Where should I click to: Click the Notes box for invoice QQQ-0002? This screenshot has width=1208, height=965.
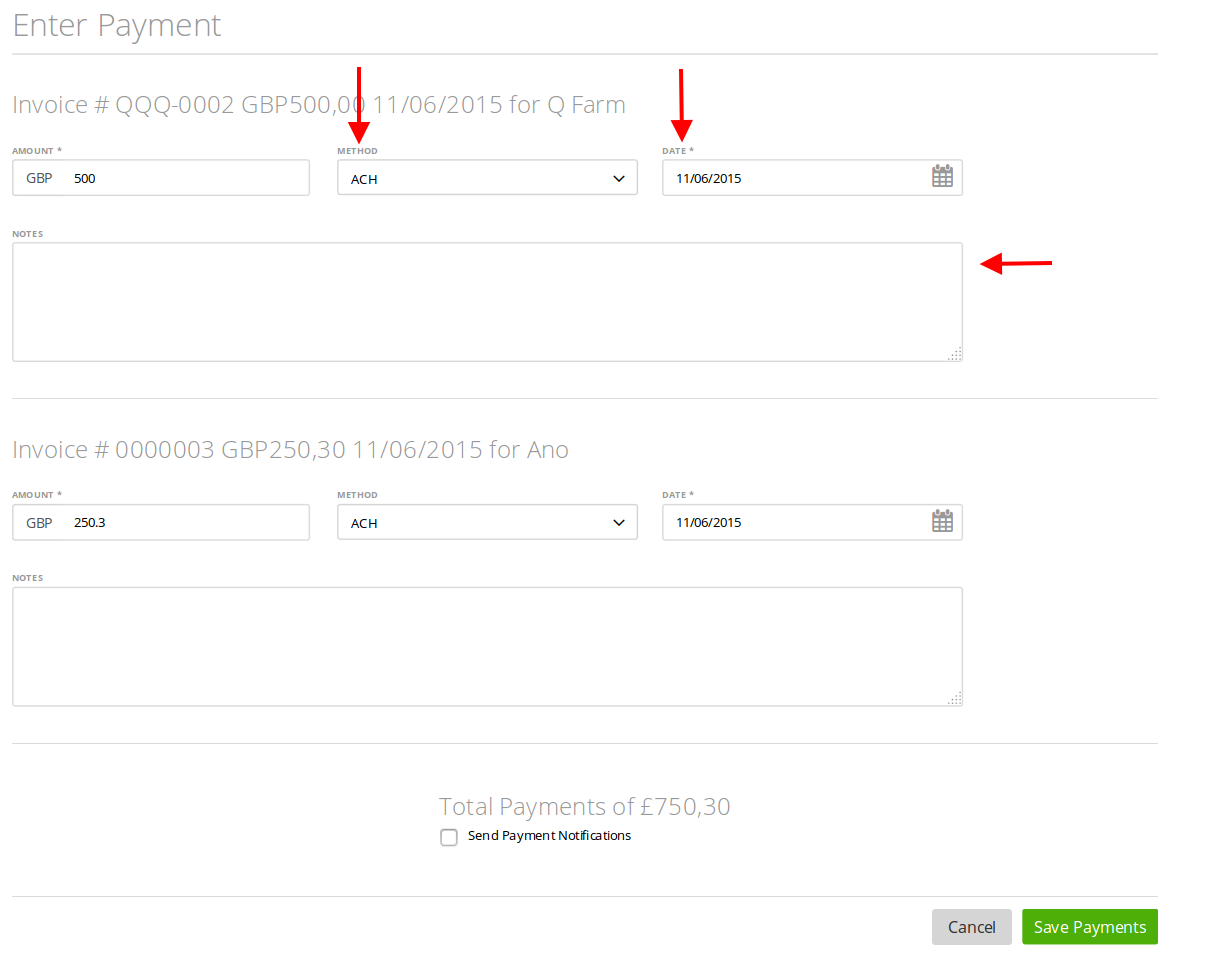pyautogui.click(x=487, y=302)
